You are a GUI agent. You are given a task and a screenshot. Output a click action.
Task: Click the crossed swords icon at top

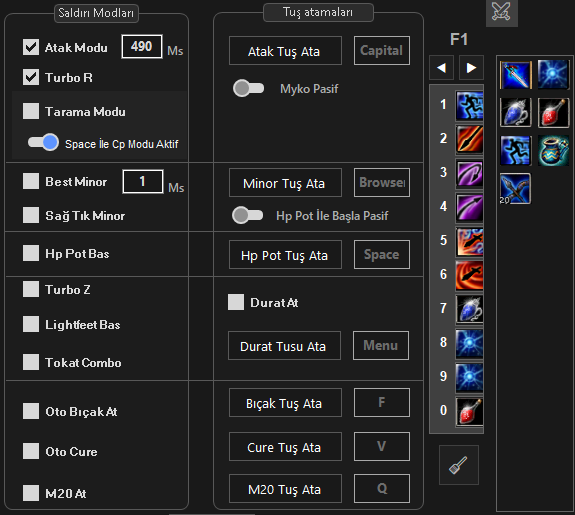501,12
